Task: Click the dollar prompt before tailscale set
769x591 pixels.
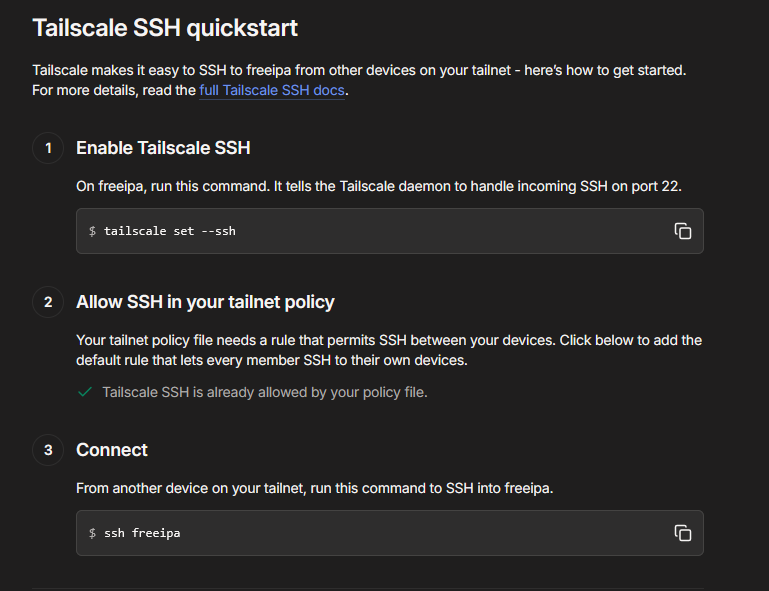Action: coord(92,231)
